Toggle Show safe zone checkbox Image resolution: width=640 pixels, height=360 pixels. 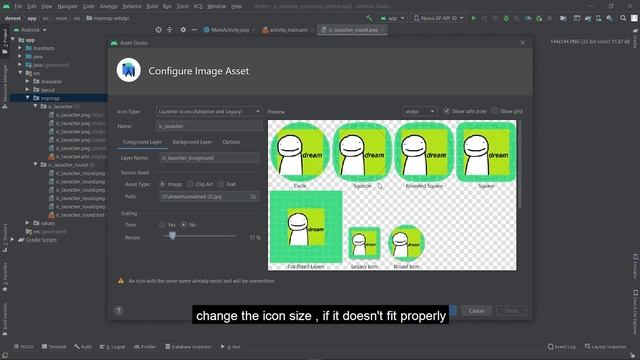point(447,111)
